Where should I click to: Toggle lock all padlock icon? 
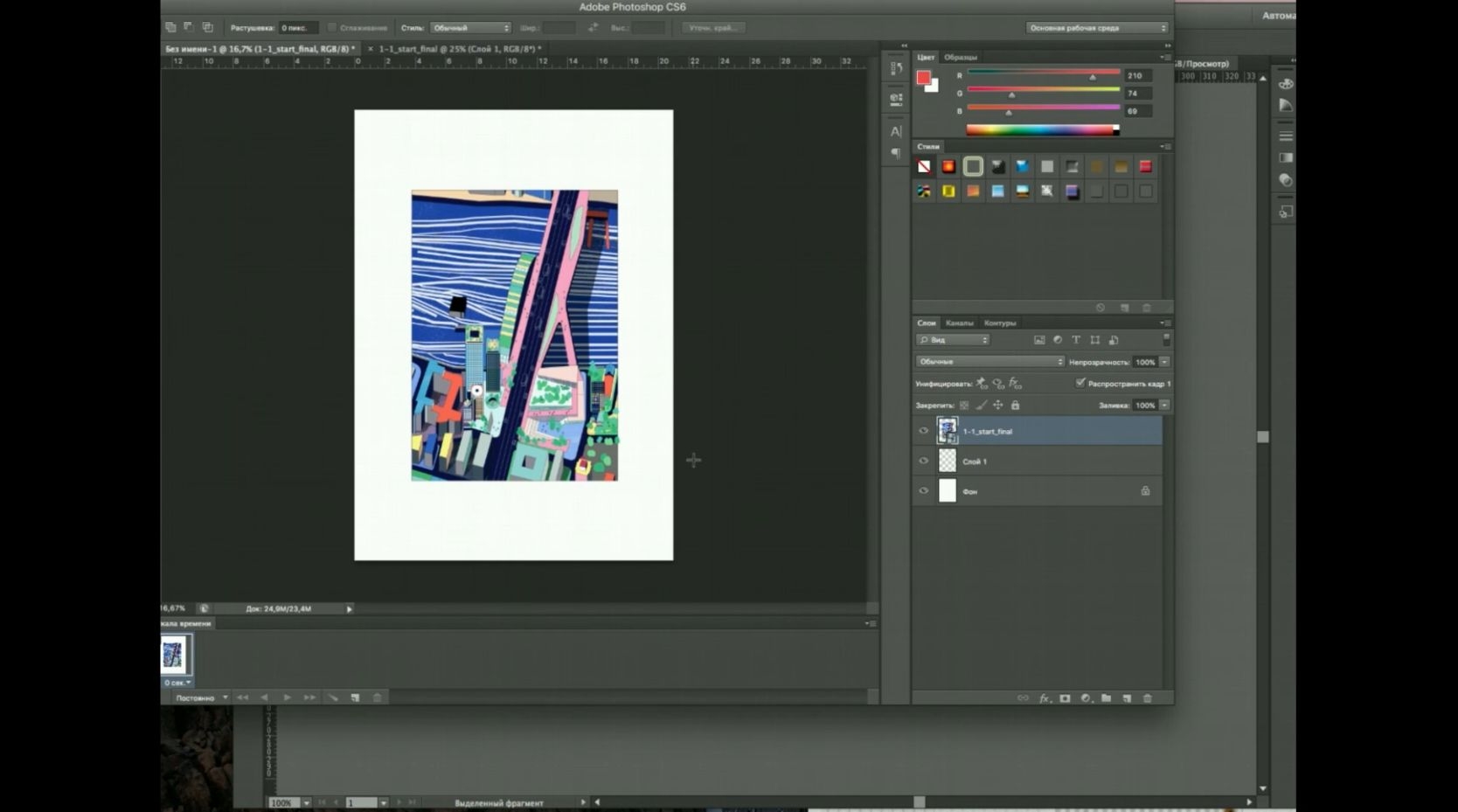[x=1015, y=406]
